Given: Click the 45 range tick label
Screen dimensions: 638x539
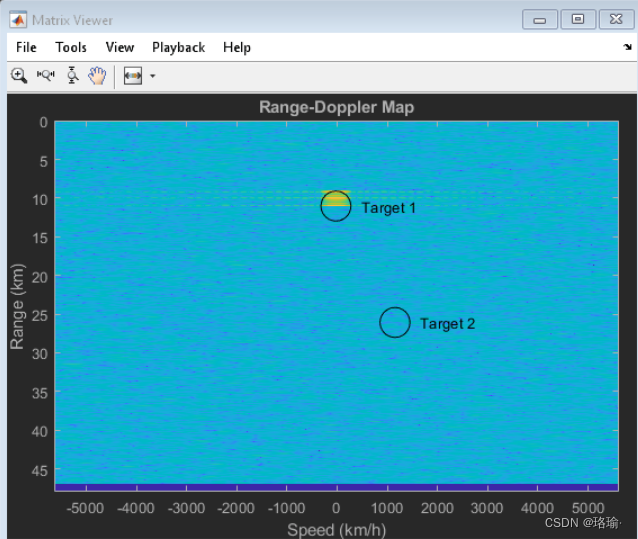Looking at the screenshot, I should click(x=40, y=471).
